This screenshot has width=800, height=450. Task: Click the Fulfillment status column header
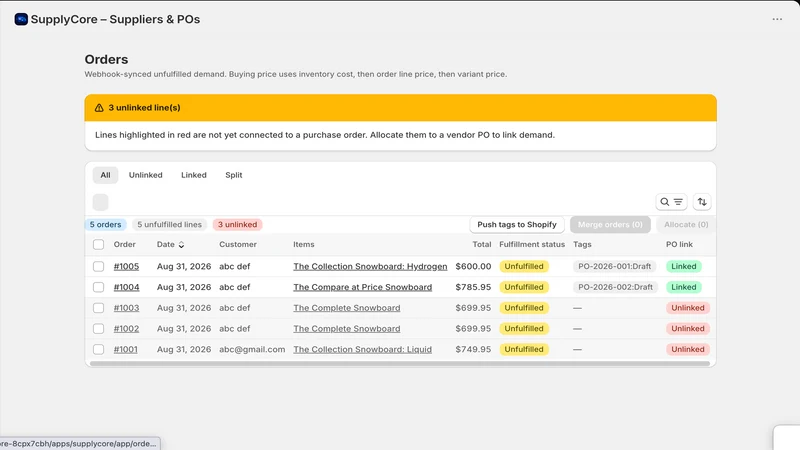click(x=532, y=244)
